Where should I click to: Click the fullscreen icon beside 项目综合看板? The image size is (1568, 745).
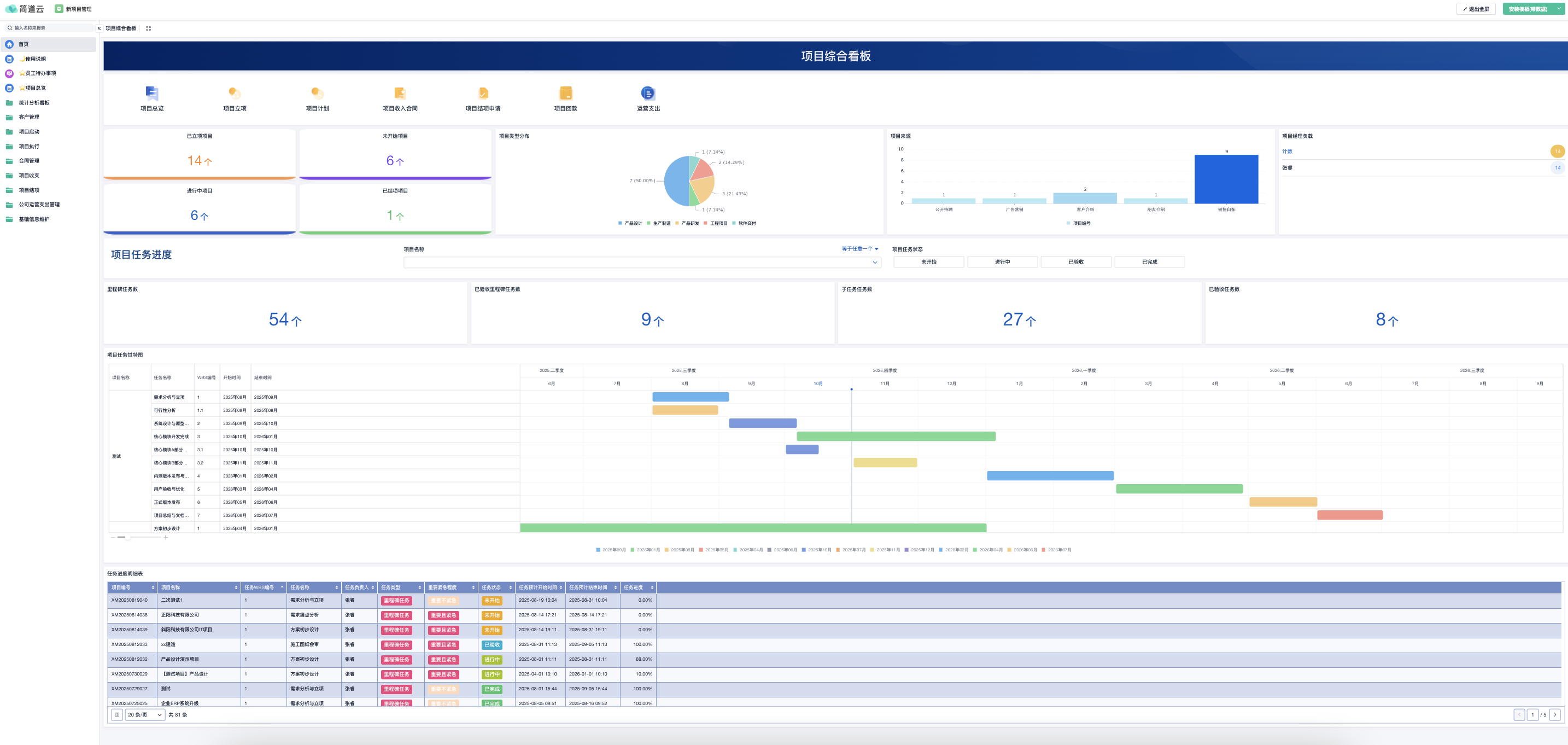coord(149,28)
